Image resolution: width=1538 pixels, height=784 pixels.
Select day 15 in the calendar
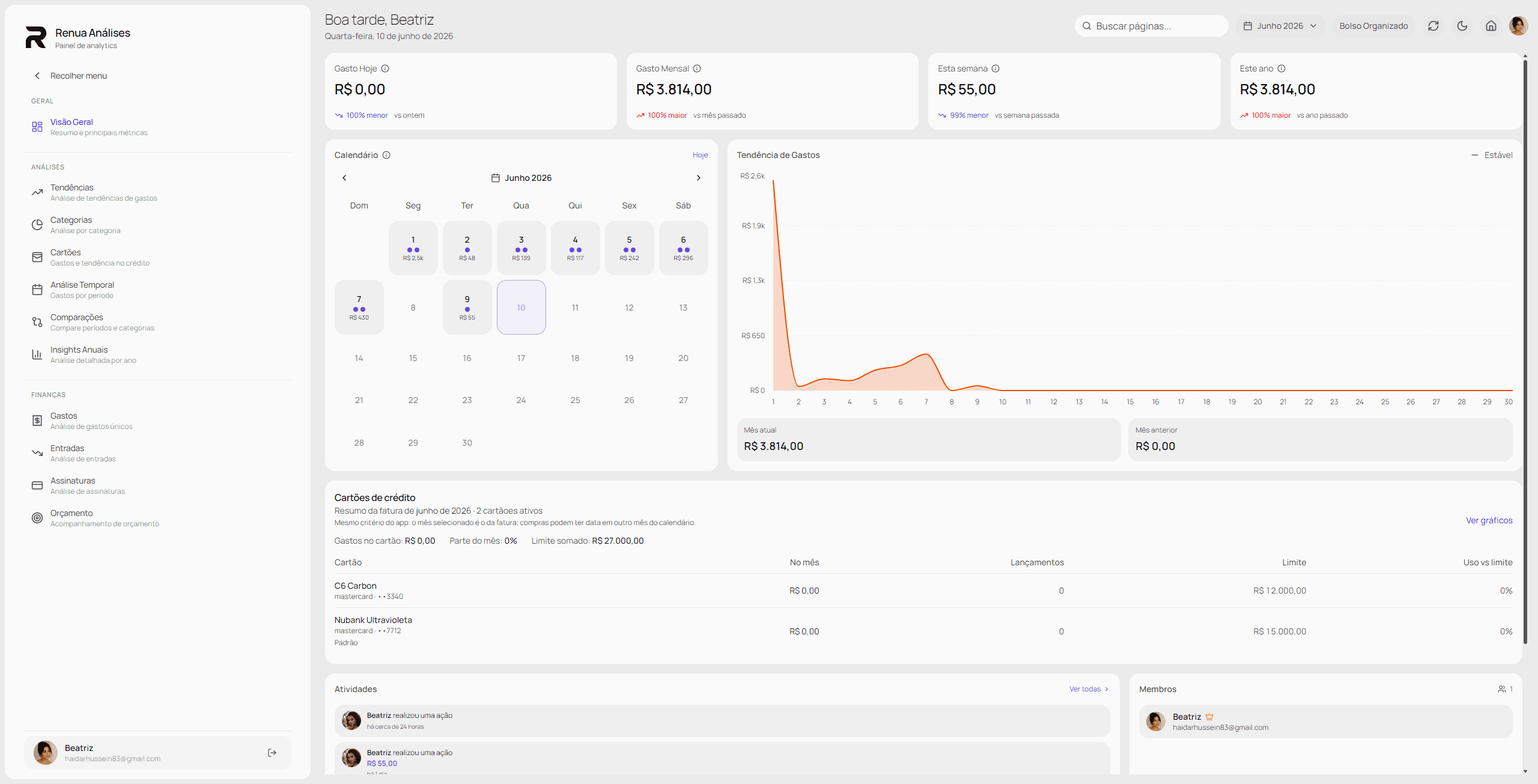[x=413, y=358]
